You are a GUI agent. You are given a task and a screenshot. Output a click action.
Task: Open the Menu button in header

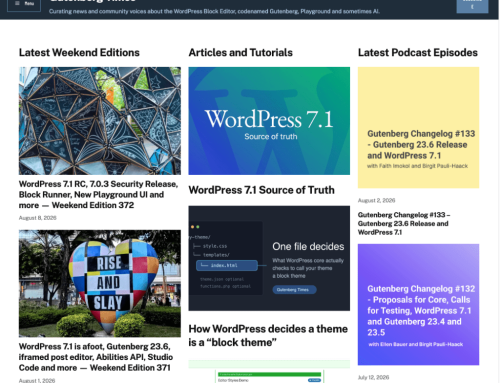tap(24, 5)
